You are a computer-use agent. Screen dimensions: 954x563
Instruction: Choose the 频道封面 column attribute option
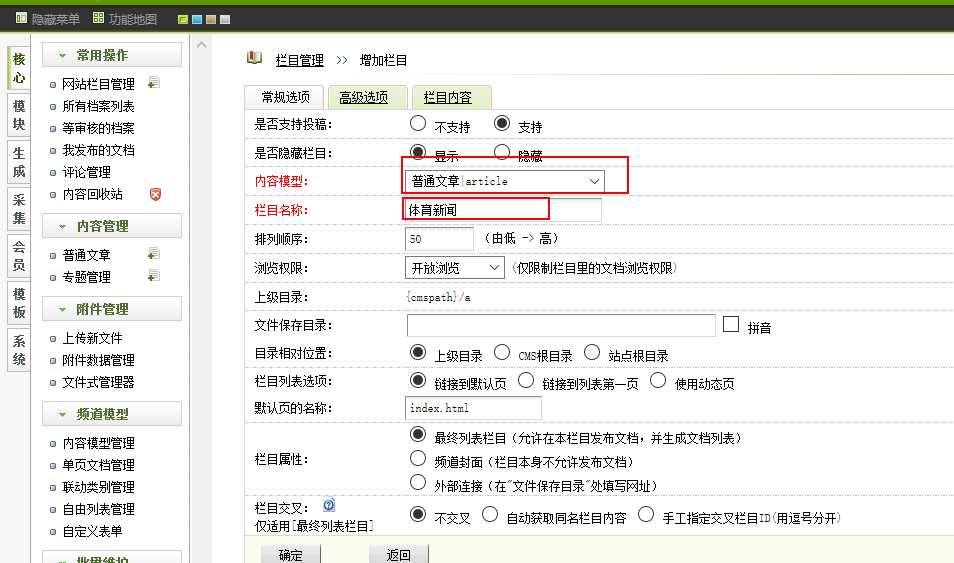[418, 459]
